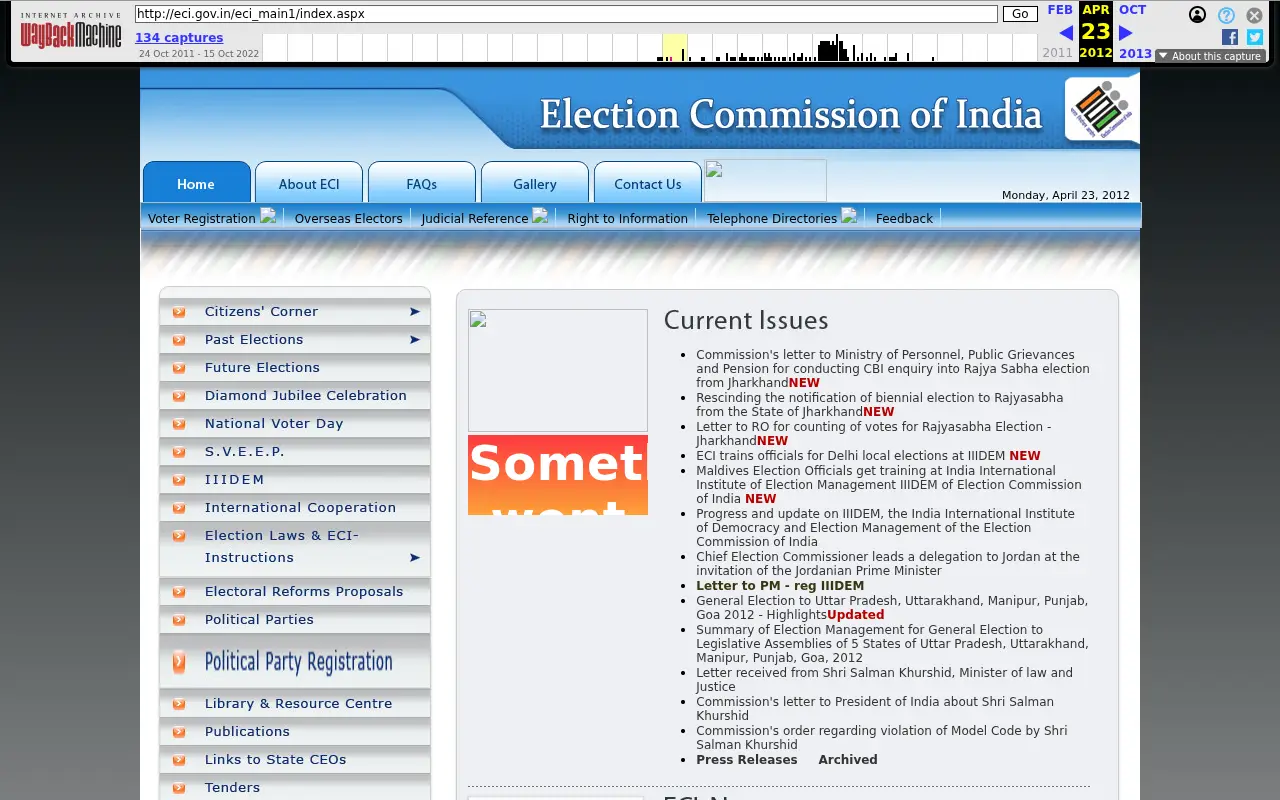1280x800 pixels.
Task: Go to the previous capture arrow
Action: (1066, 33)
